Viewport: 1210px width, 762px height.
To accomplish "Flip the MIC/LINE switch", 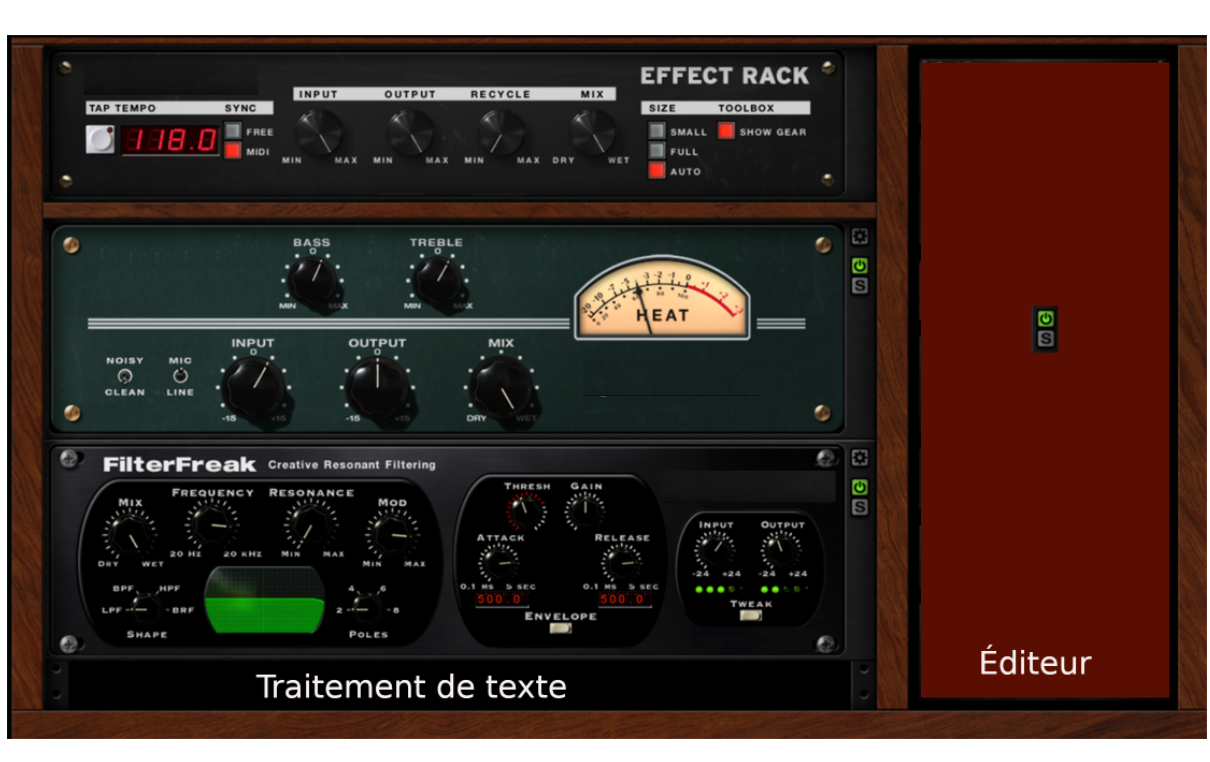I will (180, 376).
